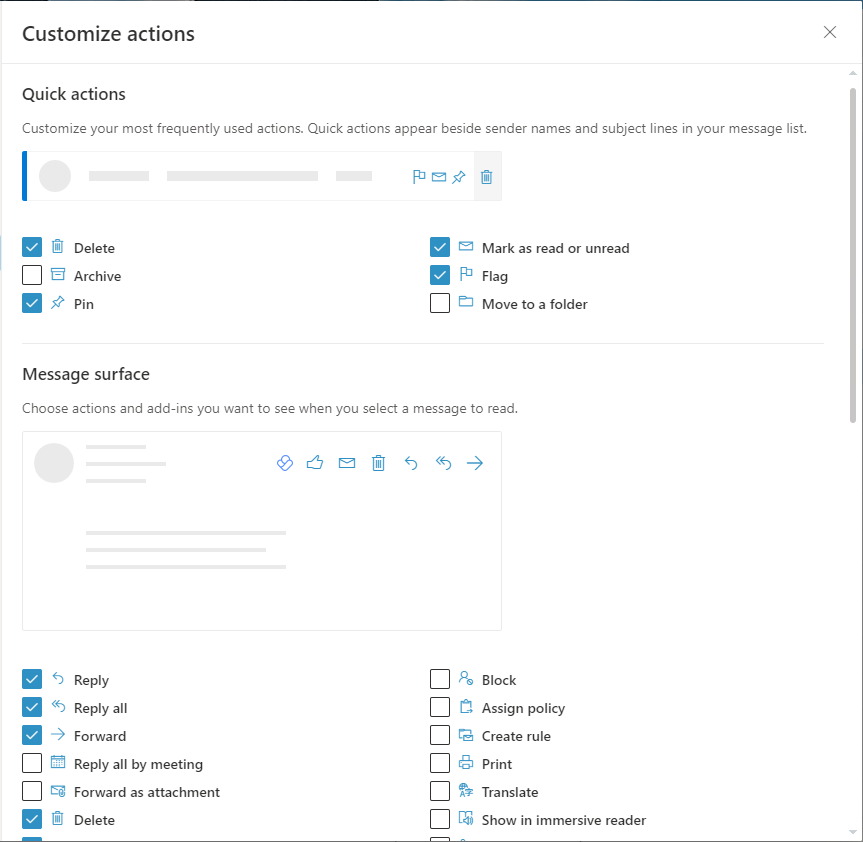The image size is (863, 842).
Task: Click the Reply all icon in message surface preview
Action: 443,462
